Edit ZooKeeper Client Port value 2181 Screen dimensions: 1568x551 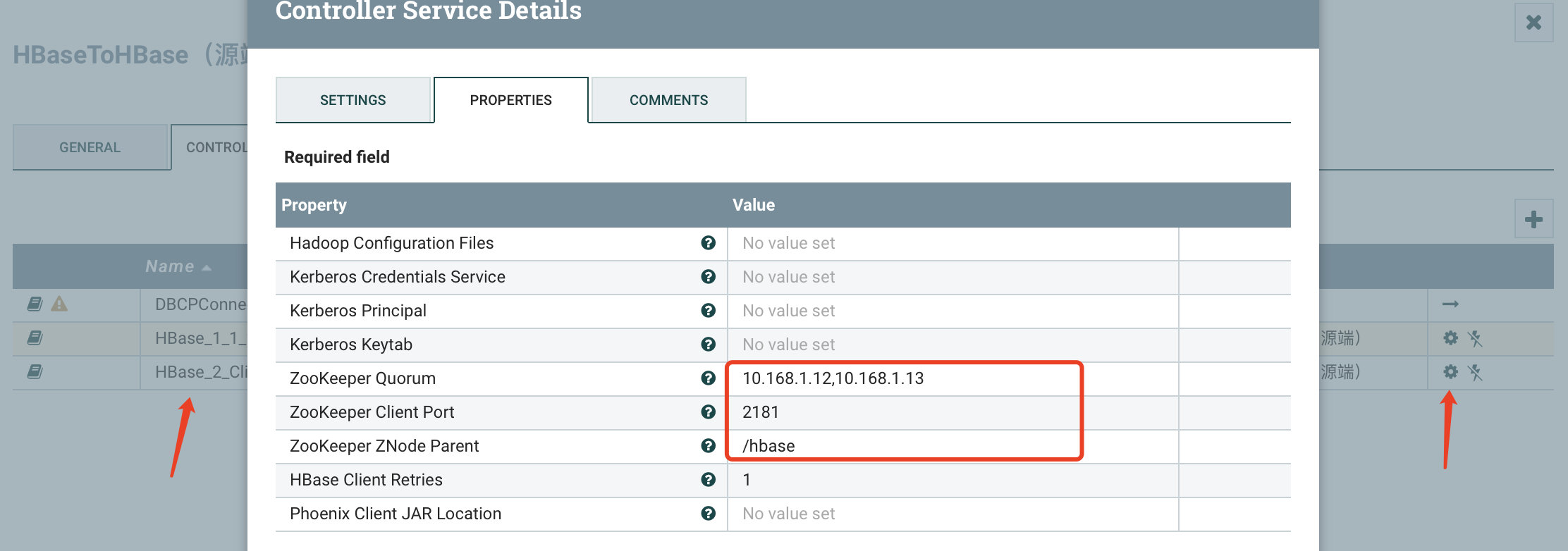(x=953, y=412)
